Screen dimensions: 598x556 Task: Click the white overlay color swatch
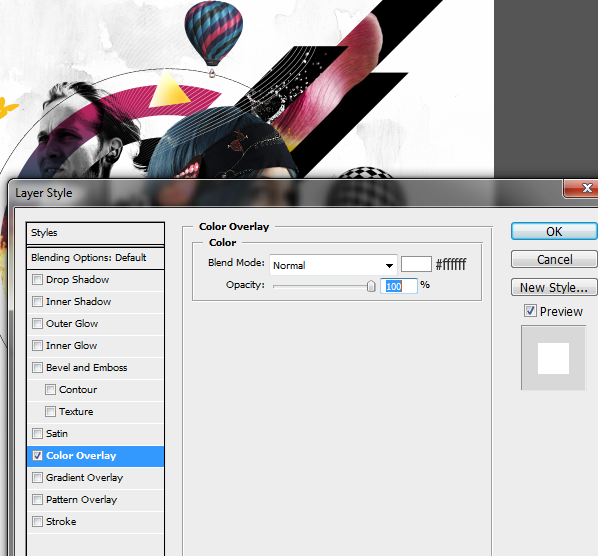coord(416,264)
